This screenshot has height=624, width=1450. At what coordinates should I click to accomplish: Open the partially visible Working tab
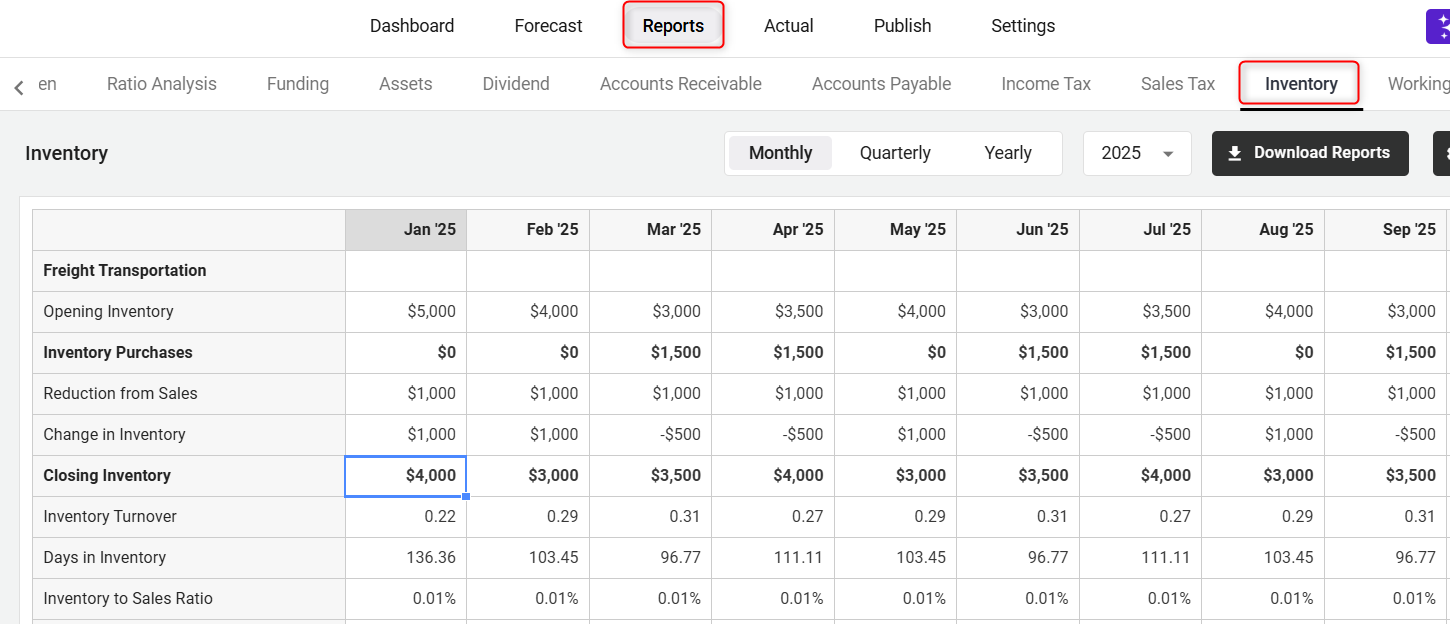coord(1418,84)
